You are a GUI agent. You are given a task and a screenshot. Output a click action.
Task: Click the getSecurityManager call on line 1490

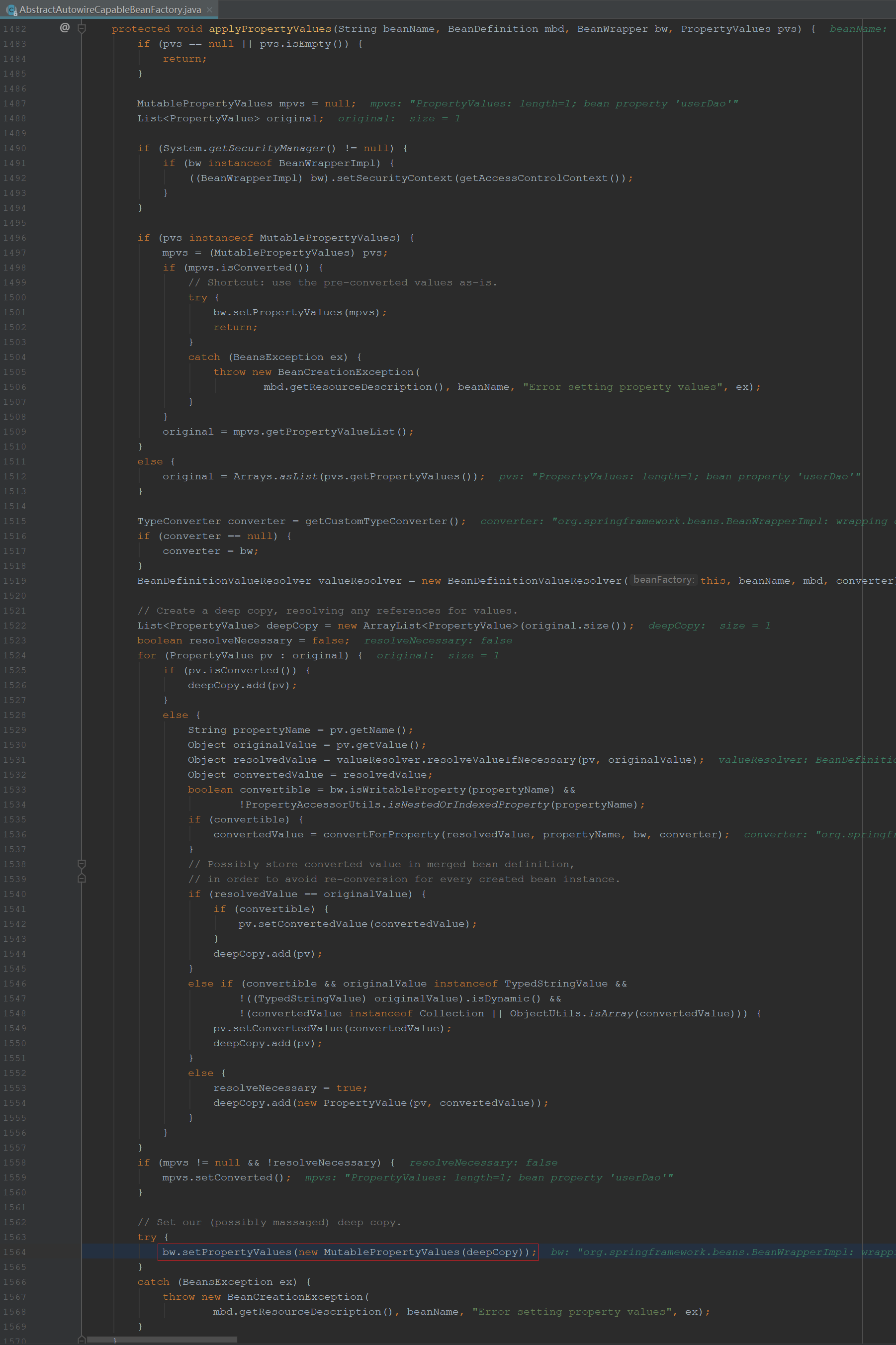[x=267, y=148]
